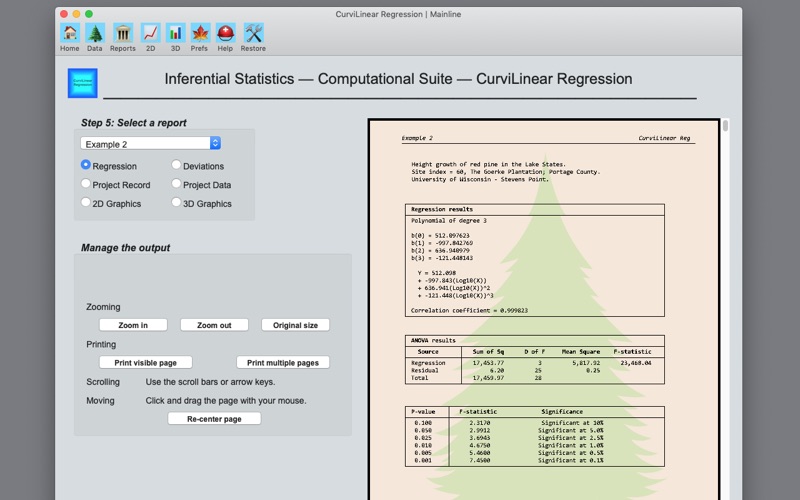This screenshot has width=800, height=500.
Task: Open the 3D bar chart icon
Action: pyautogui.click(x=176, y=34)
